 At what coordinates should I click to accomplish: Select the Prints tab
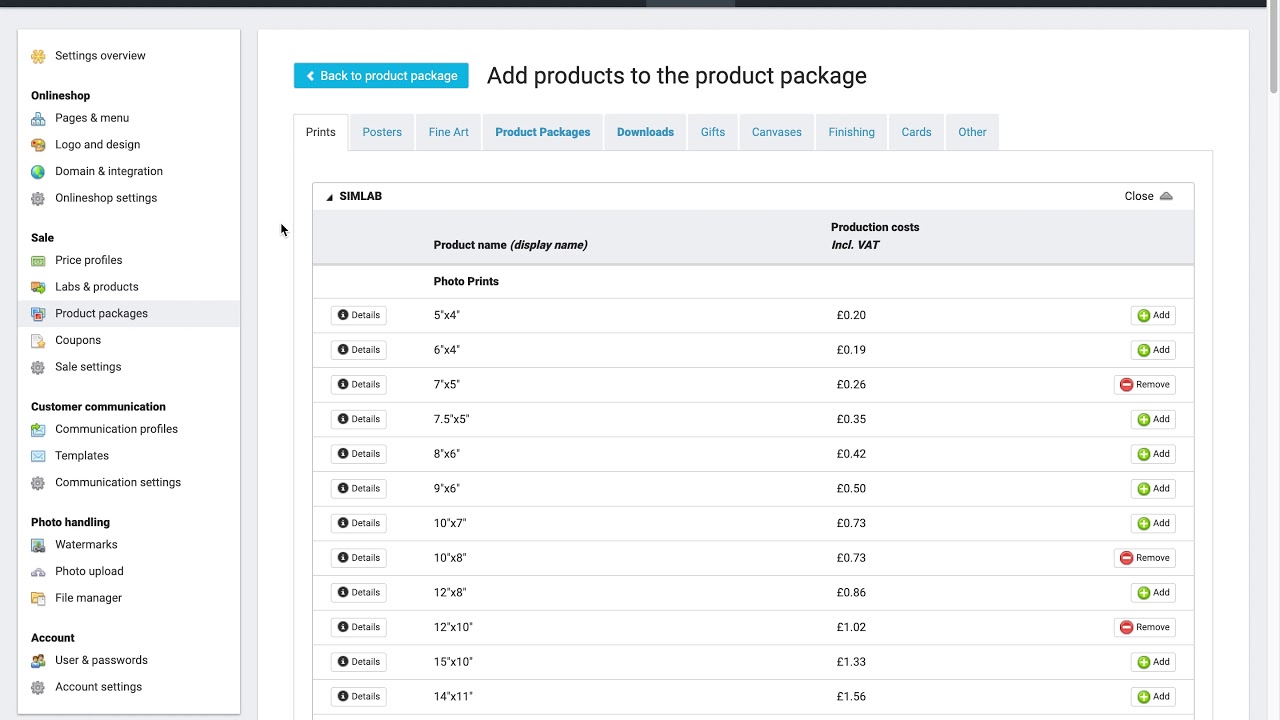(321, 132)
